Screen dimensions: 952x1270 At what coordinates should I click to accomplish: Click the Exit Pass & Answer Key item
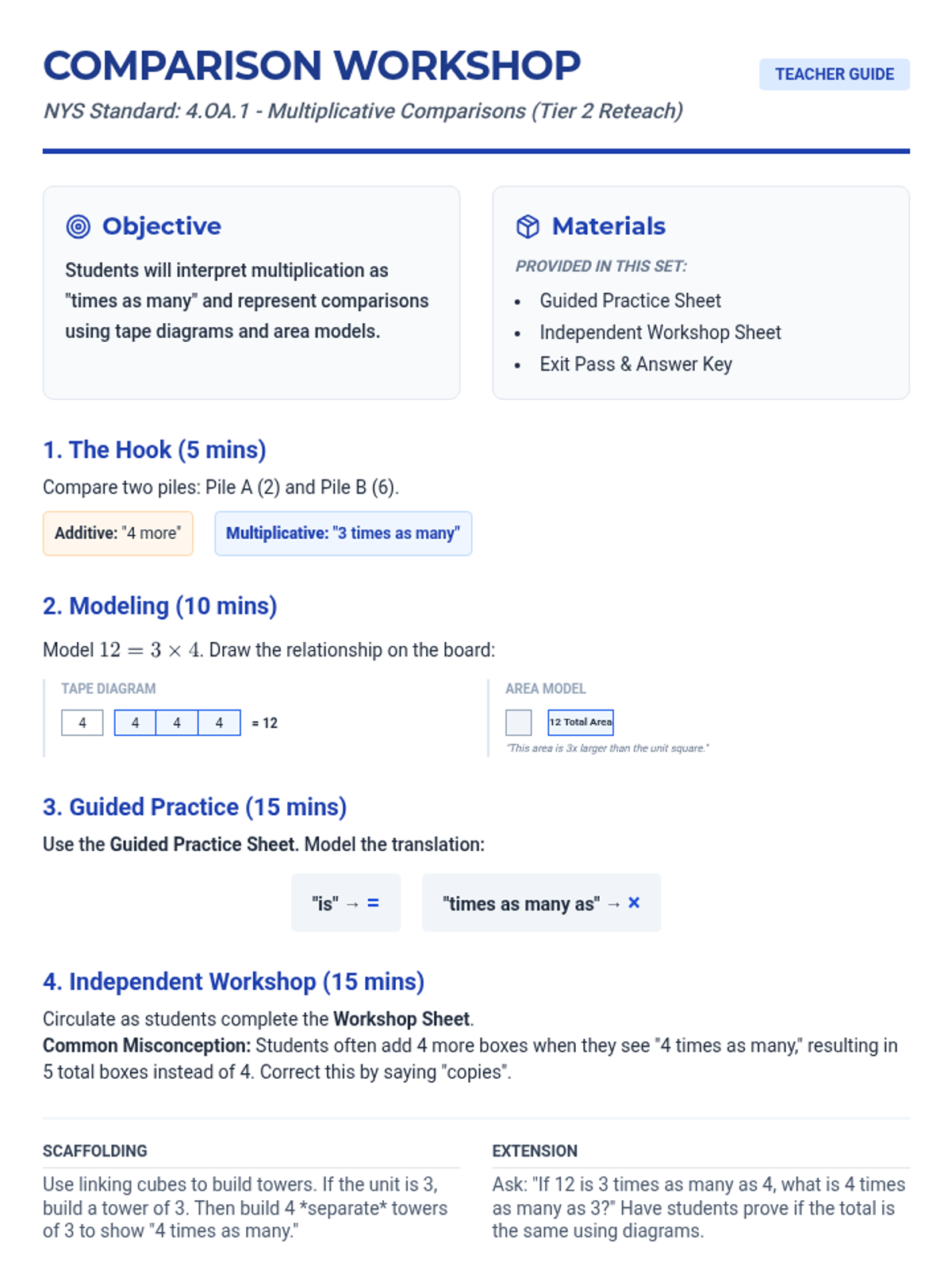(x=635, y=364)
